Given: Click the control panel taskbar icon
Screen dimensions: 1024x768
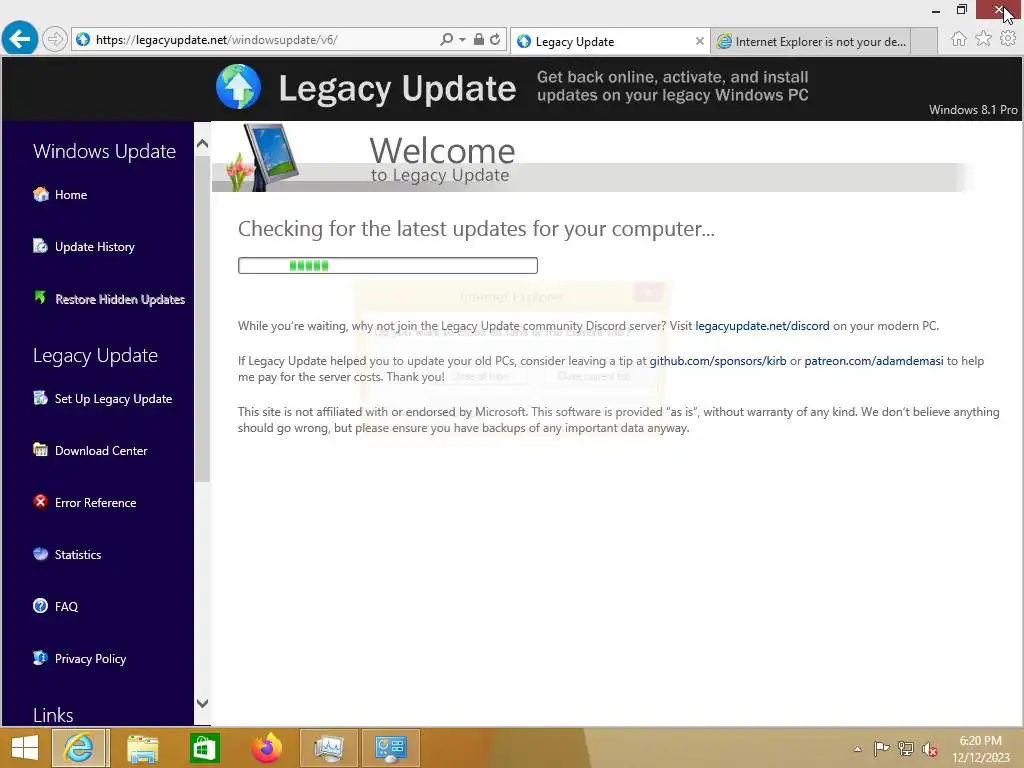Looking at the screenshot, I should click(x=391, y=748).
